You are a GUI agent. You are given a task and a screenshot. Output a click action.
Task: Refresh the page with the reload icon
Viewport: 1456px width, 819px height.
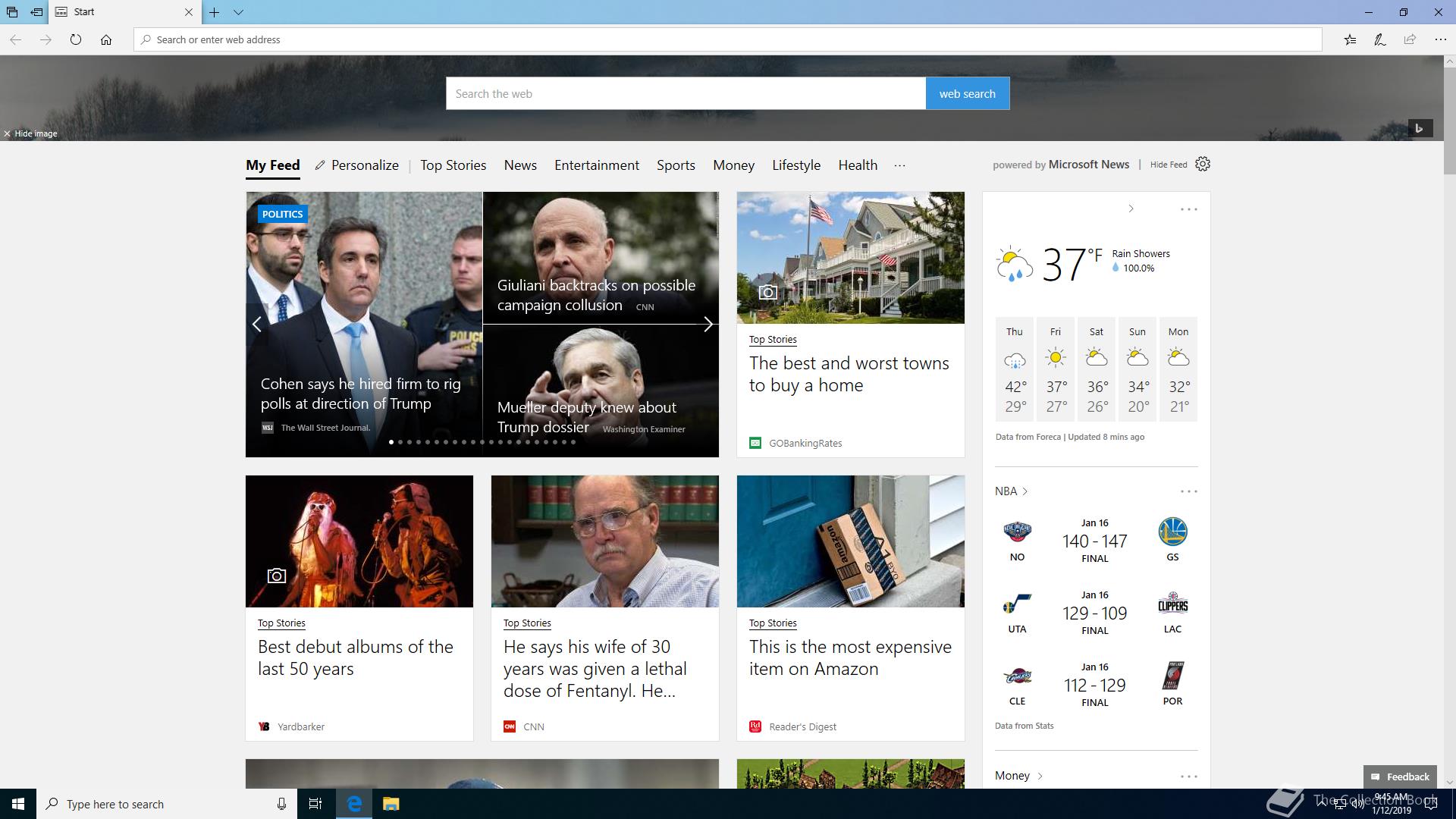[x=76, y=39]
